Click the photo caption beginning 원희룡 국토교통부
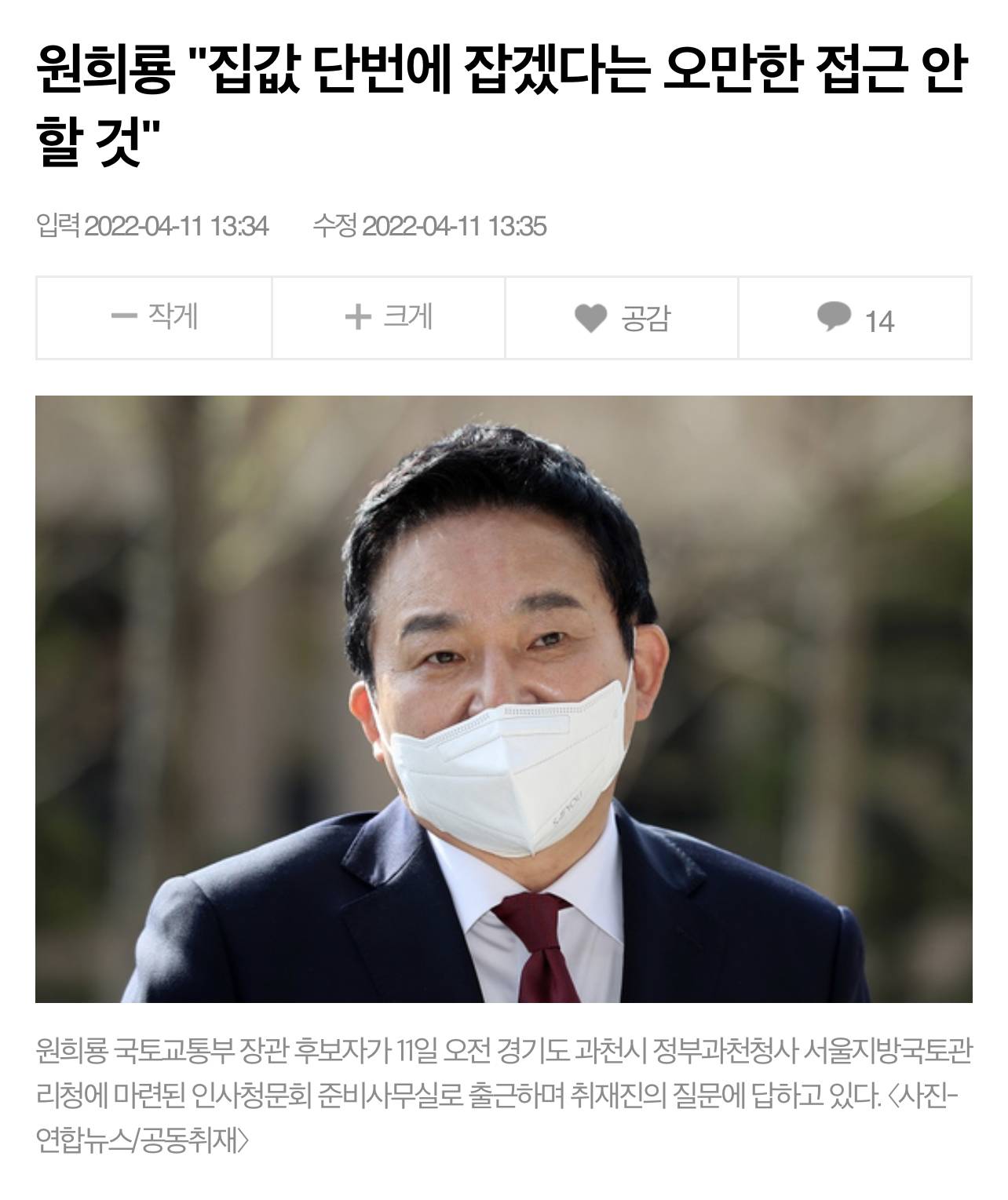Viewport: 1008px width, 1200px height. (x=504, y=1096)
